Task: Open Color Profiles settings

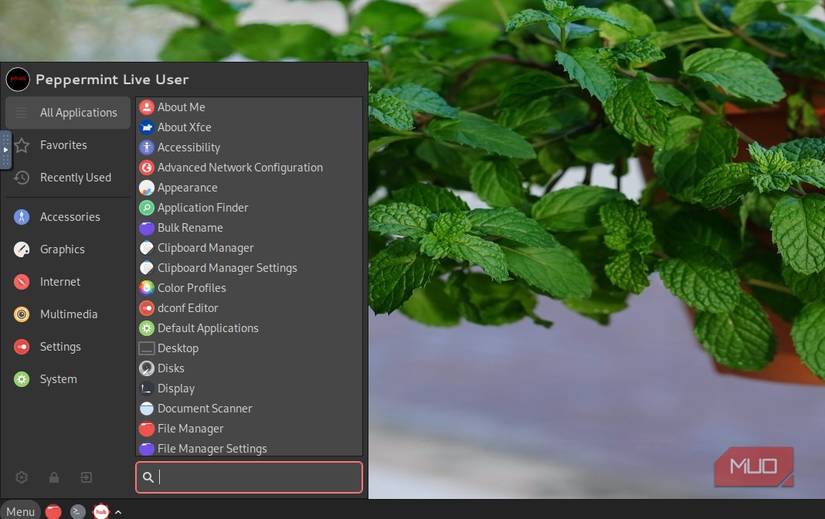Action: [x=191, y=288]
